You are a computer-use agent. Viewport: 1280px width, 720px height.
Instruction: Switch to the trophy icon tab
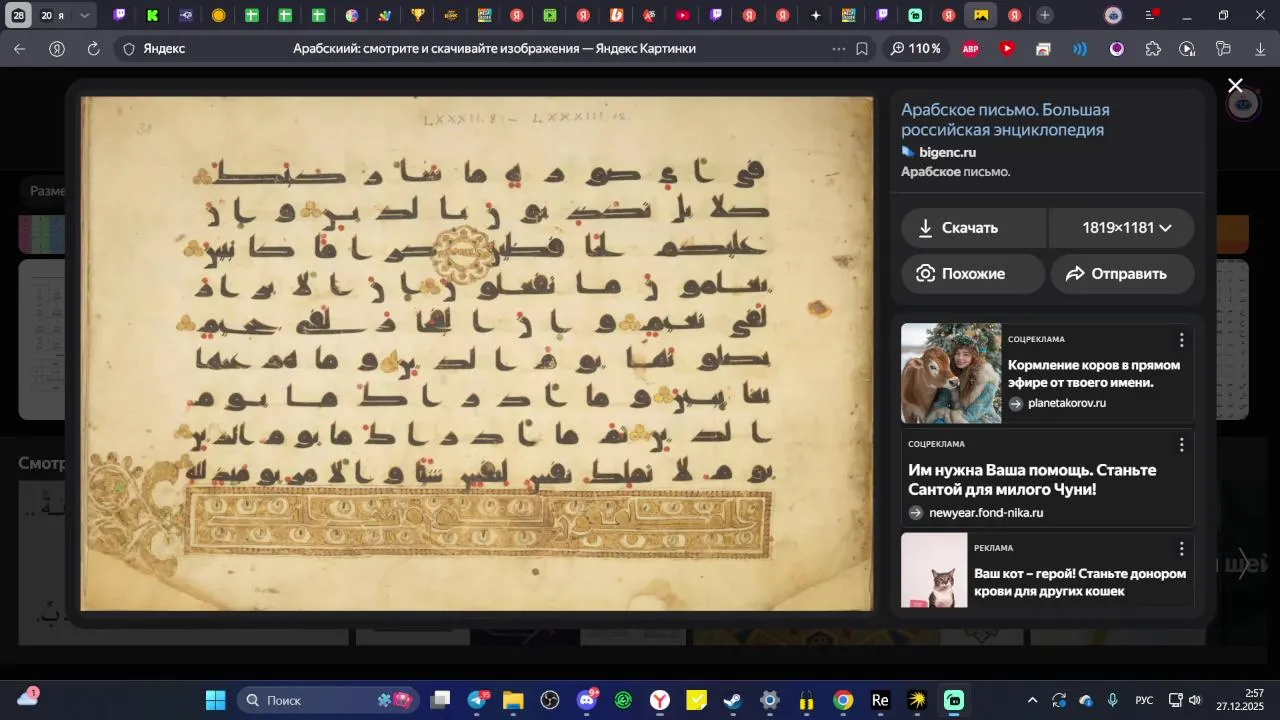417,15
